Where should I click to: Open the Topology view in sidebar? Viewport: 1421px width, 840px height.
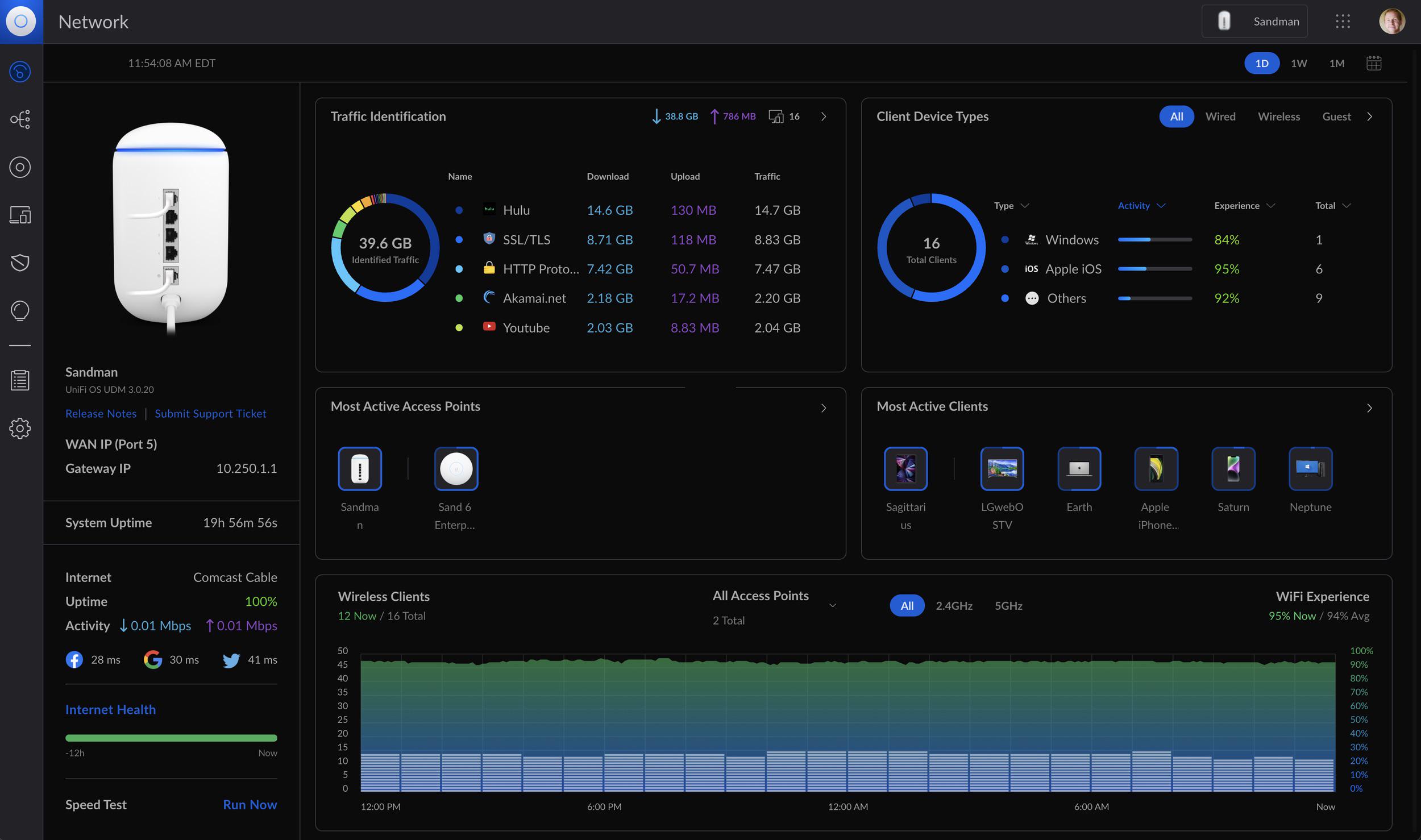20,119
